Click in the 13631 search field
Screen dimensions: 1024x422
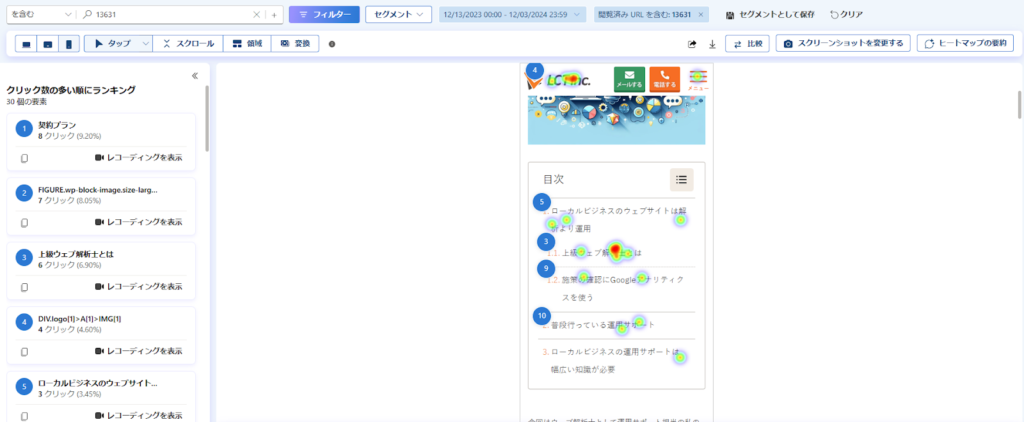tap(172, 14)
